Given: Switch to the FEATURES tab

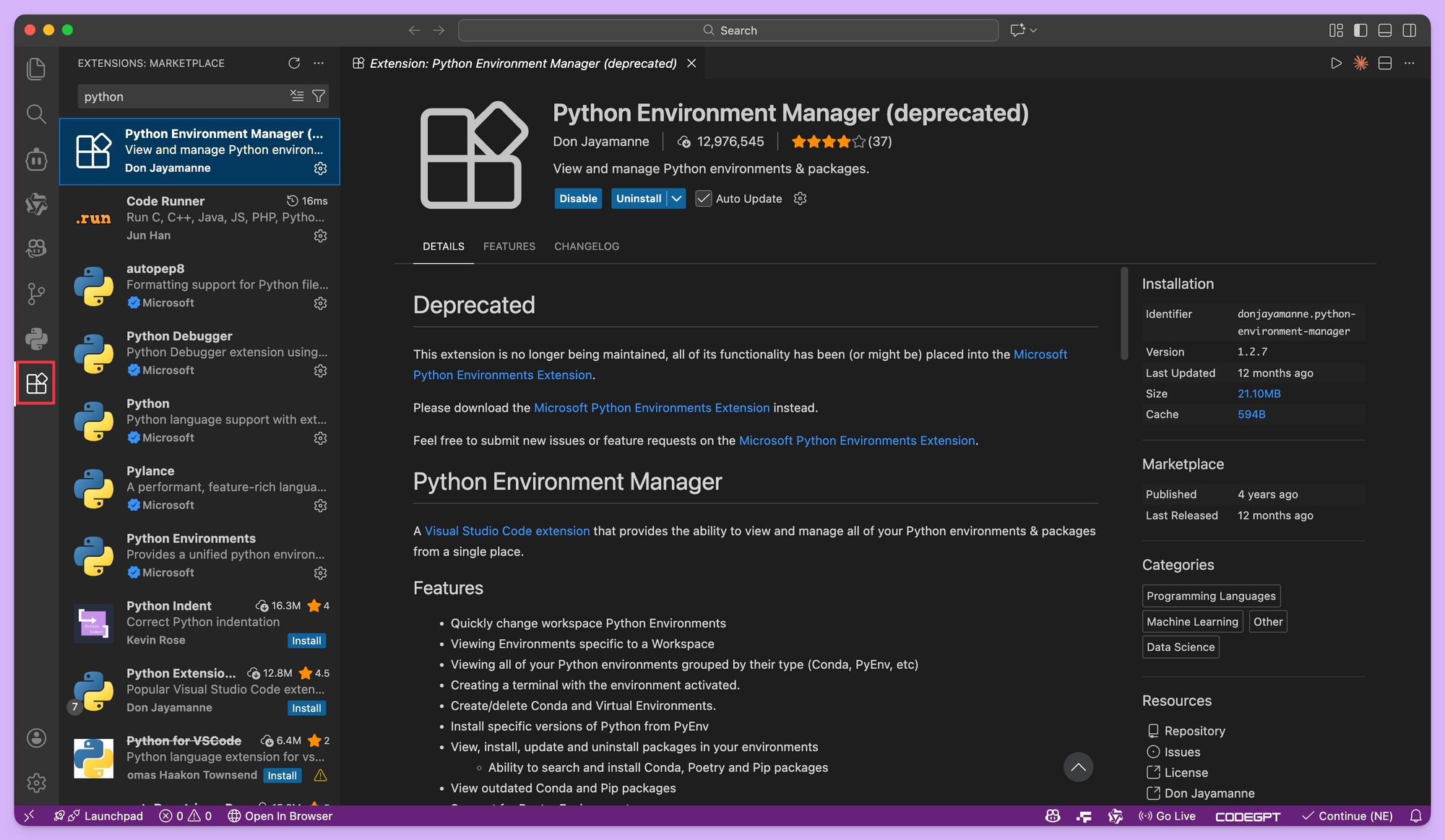Looking at the screenshot, I should [x=509, y=246].
